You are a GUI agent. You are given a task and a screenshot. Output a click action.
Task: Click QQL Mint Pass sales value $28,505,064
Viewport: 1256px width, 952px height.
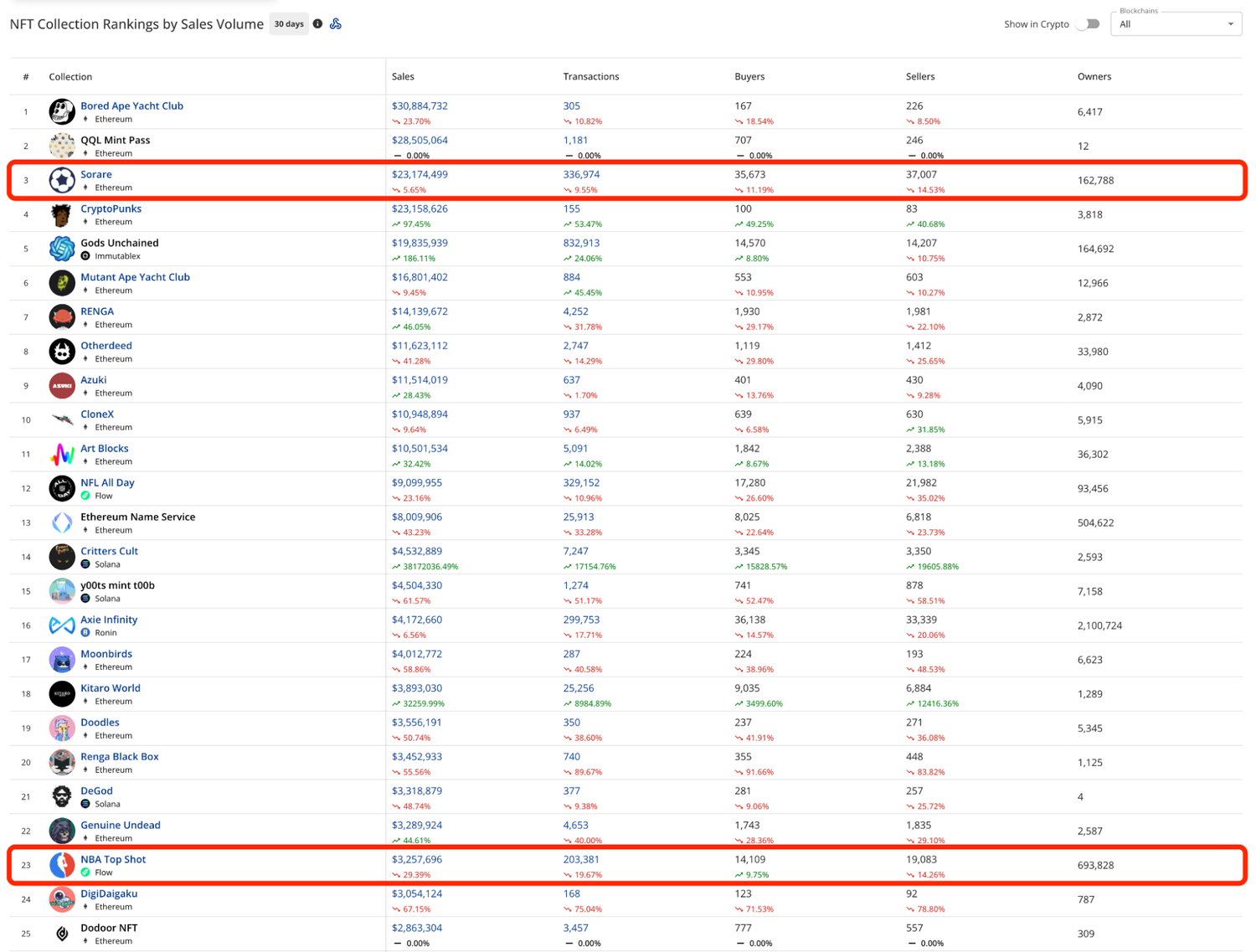point(420,140)
